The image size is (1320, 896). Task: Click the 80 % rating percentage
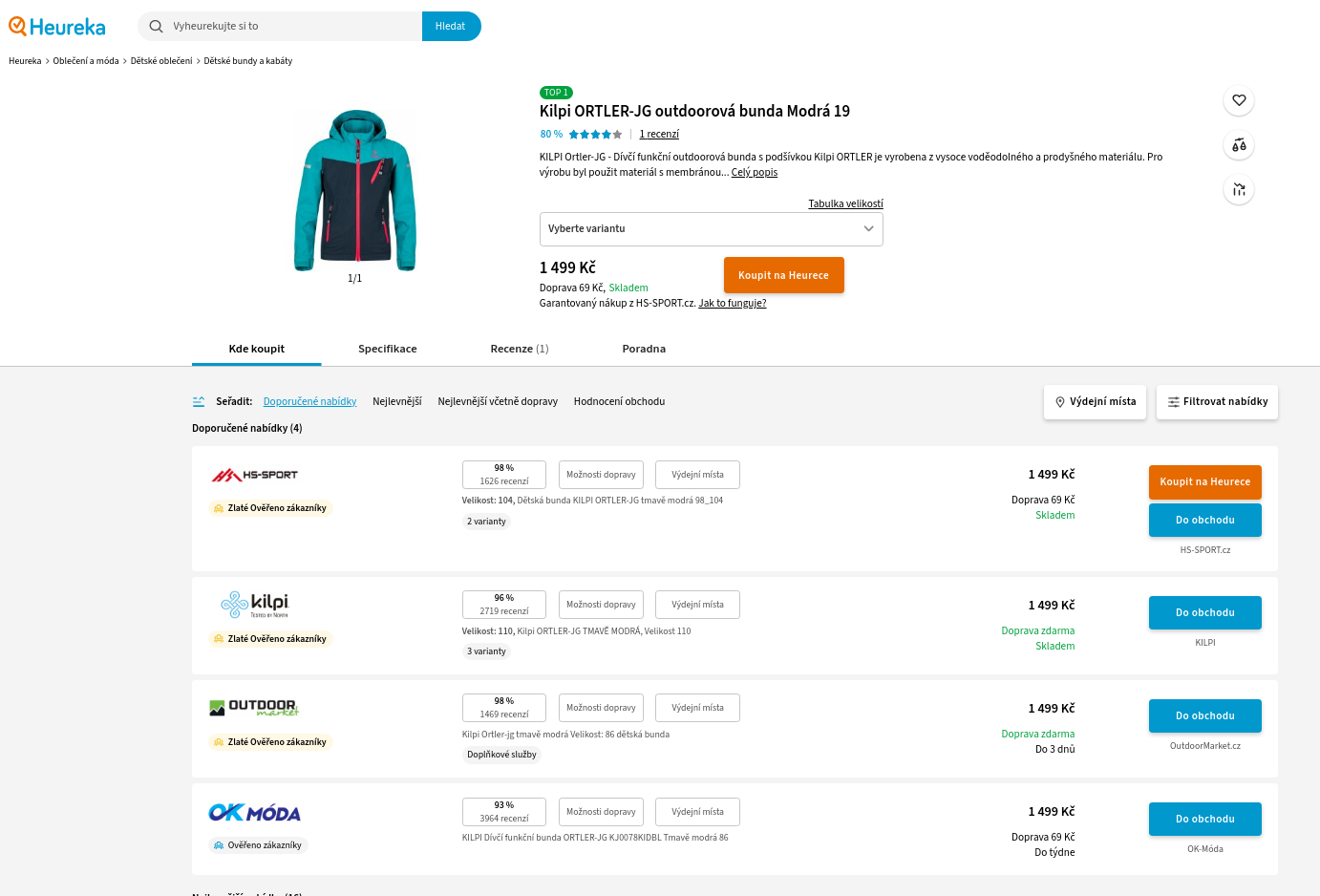(551, 135)
